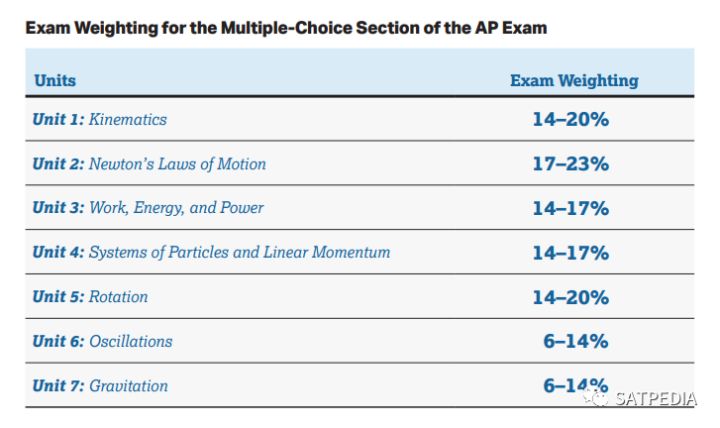
Task: Click Unit 2: Newton's Laws of Motion
Action: pos(149,163)
